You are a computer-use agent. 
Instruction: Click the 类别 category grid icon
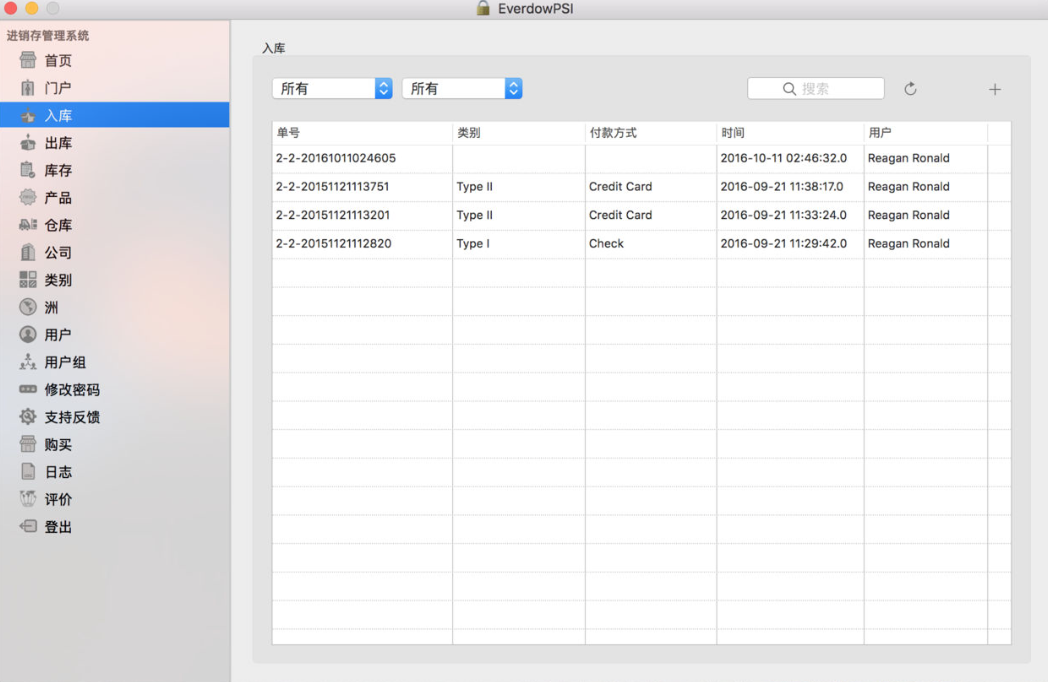point(28,279)
